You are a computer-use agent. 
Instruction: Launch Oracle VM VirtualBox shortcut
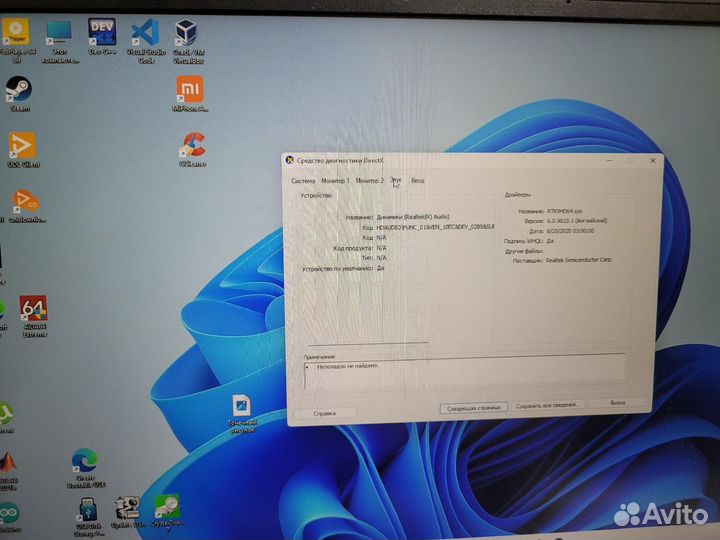click(x=186, y=34)
